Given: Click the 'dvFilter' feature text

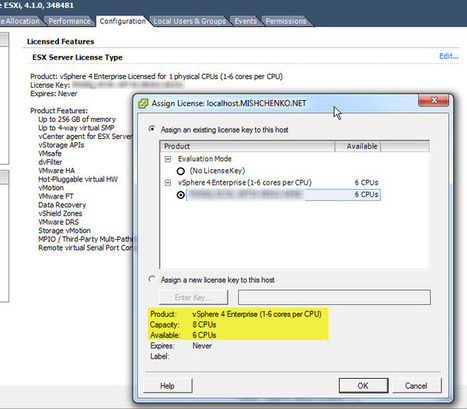Looking at the screenshot, I should tap(50, 162).
